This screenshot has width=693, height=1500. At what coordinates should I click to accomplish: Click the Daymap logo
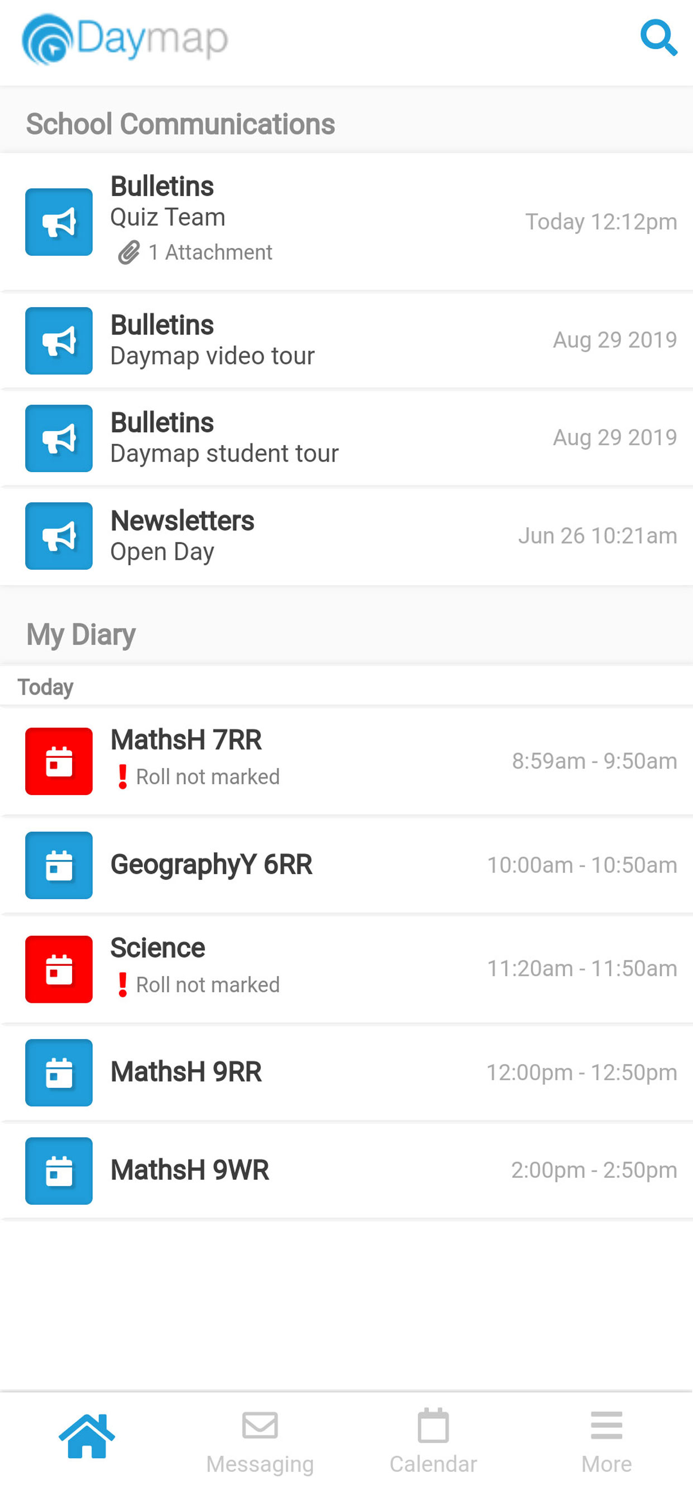coord(124,40)
